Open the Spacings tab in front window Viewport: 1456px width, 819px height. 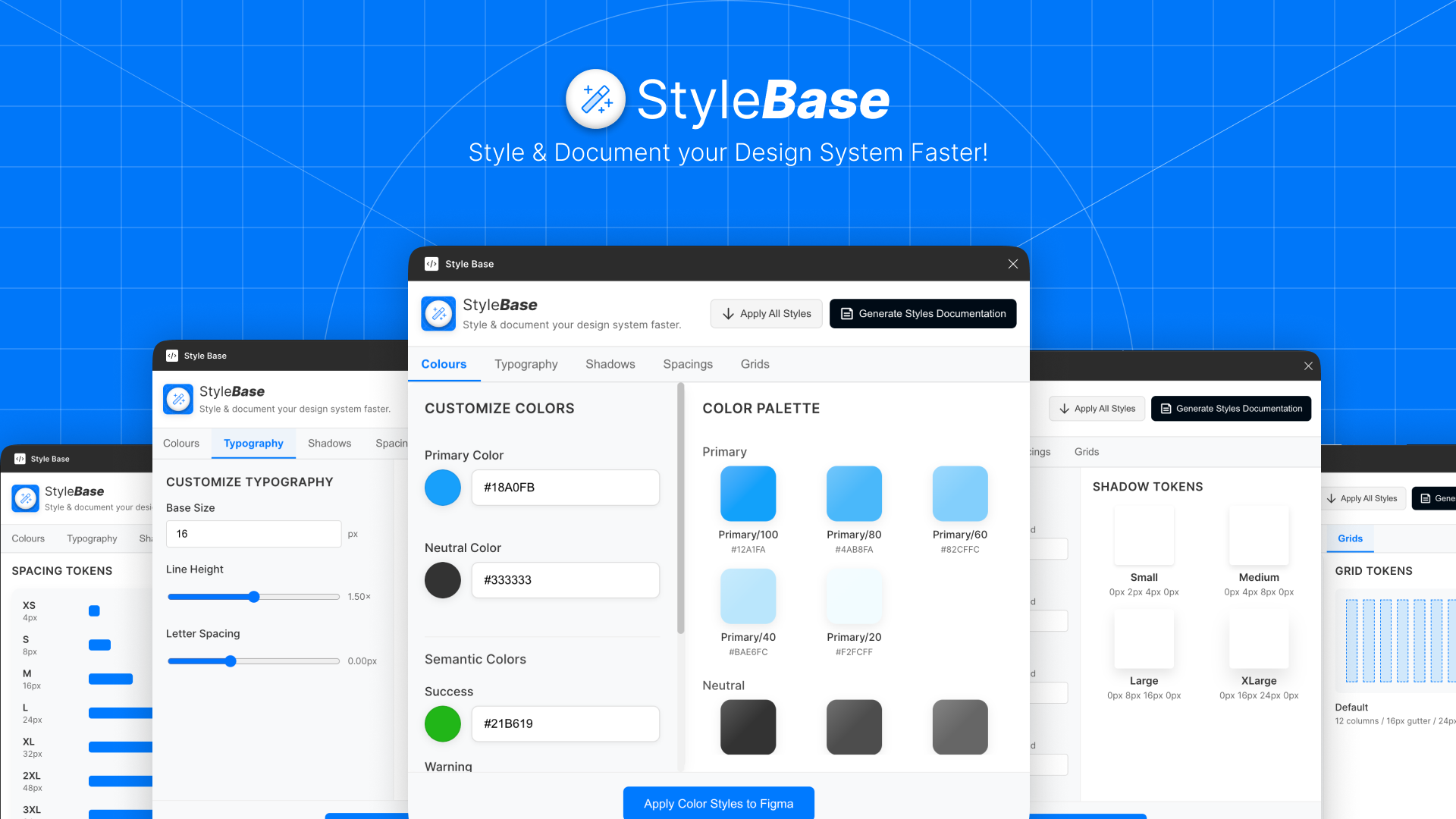click(688, 364)
